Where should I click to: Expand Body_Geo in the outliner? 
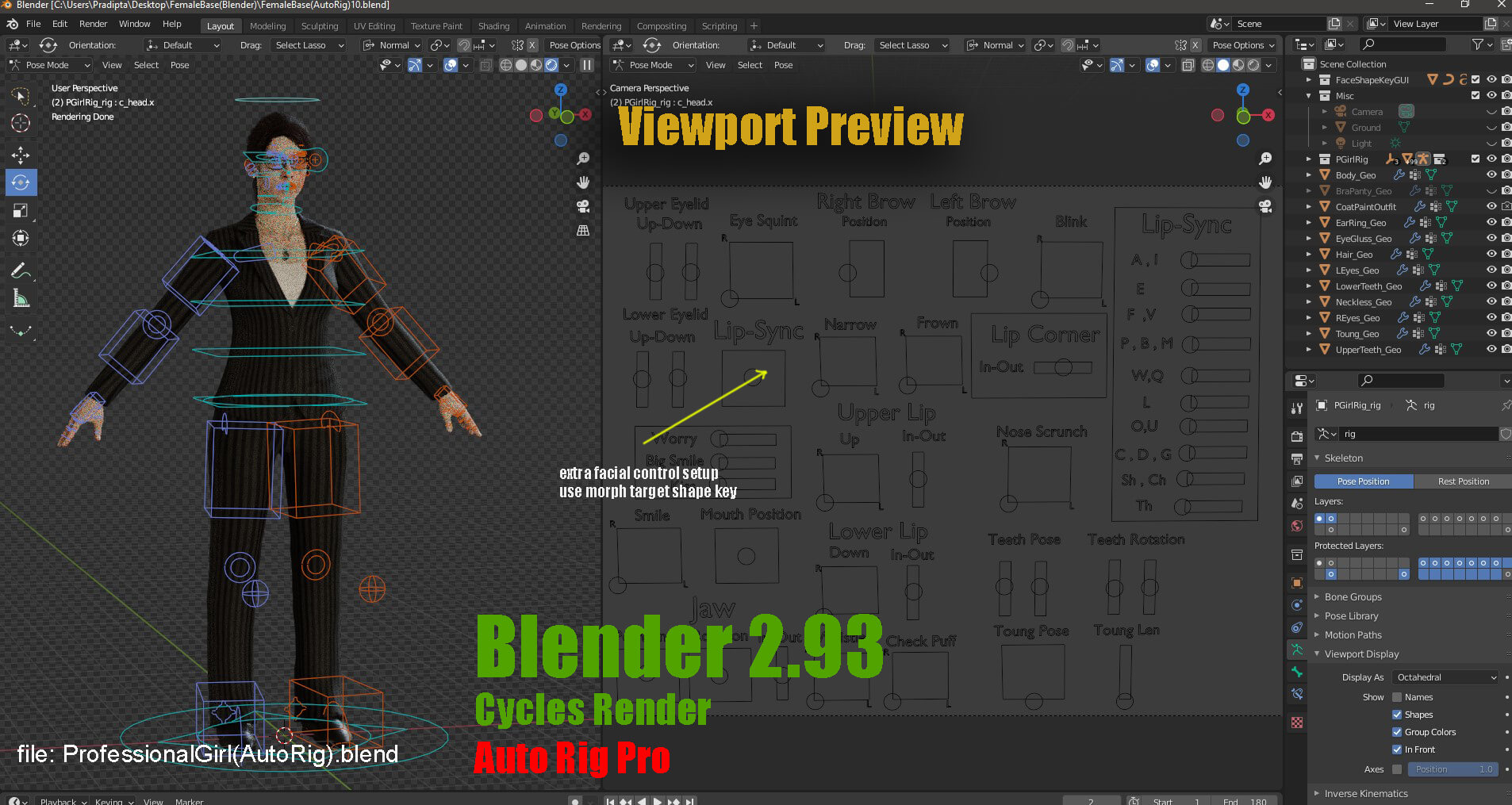pyautogui.click(x=1309, y=175)
